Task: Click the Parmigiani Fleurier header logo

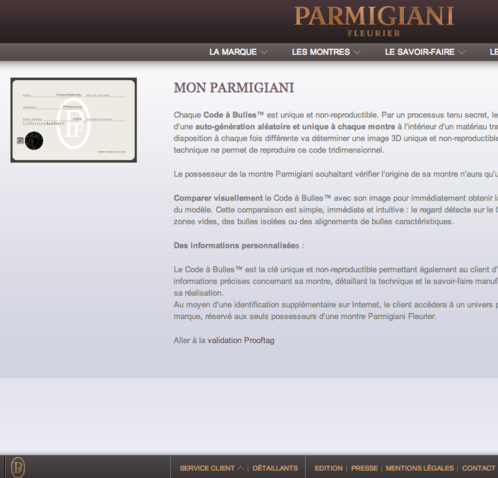Action: [x=374, y=21]
